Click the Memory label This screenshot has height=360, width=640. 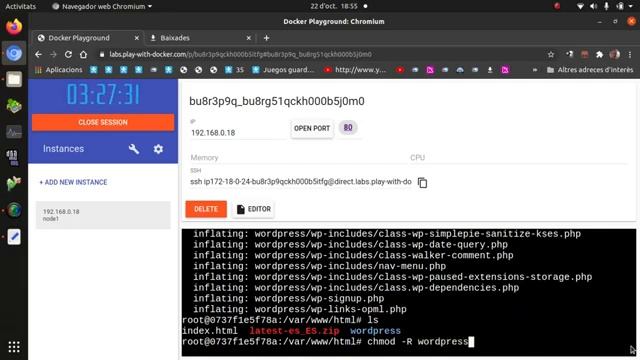pyautogui.click(x=204, y=158)
